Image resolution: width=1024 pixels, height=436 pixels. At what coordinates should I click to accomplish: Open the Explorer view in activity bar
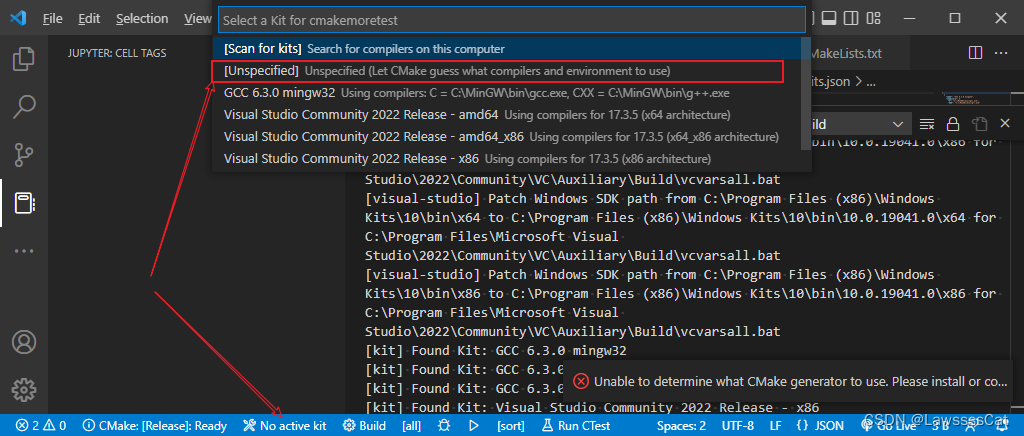pyautogui.click(x=24, y=59)
